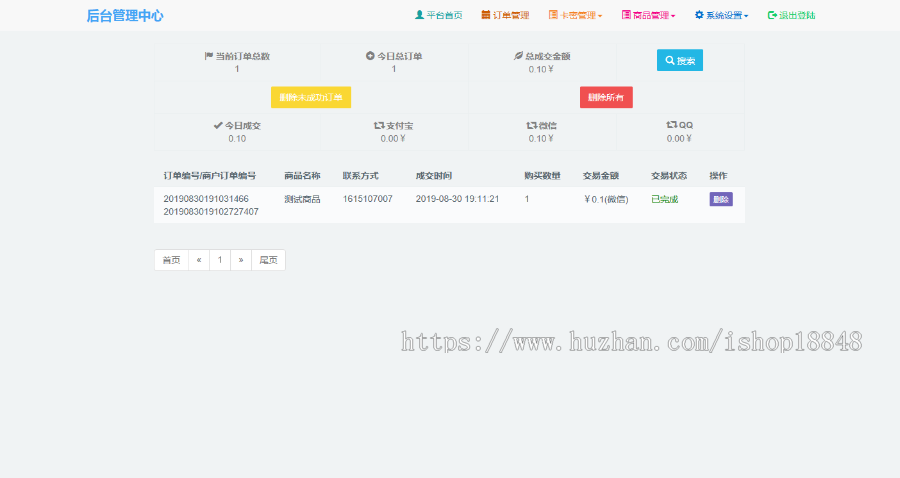Viewport: 900px width, 478px height.
Task: Click the previous page « arrow
Action: click(199, 260)
